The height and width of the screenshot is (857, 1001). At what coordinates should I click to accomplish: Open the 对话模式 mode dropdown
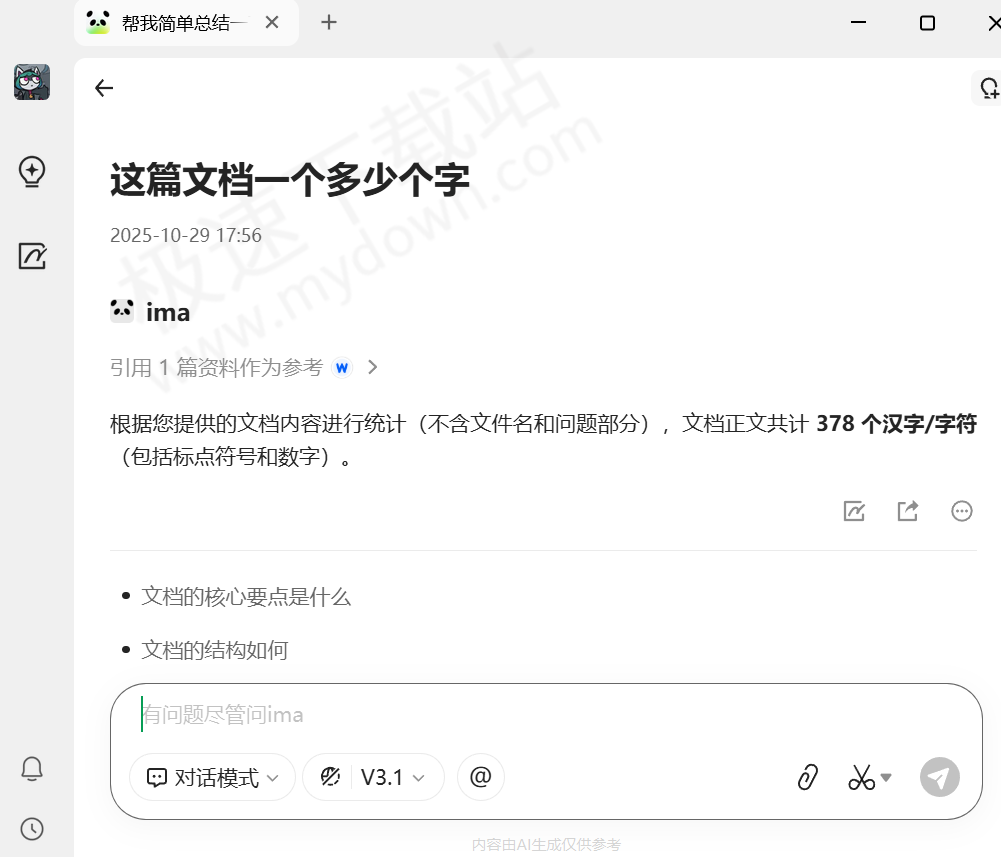(212, 777)
